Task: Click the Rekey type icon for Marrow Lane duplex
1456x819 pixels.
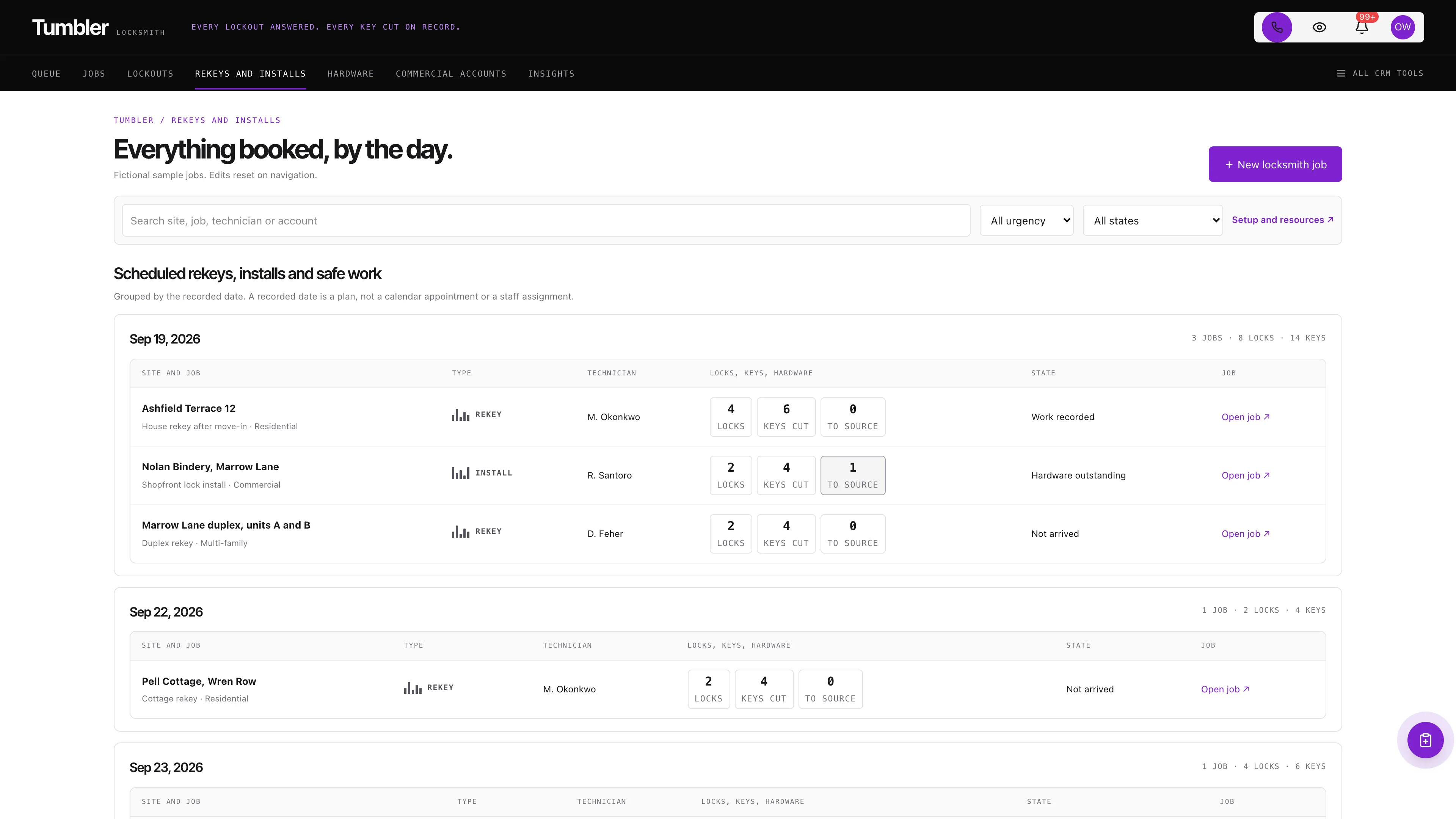Action: point(461,531)
